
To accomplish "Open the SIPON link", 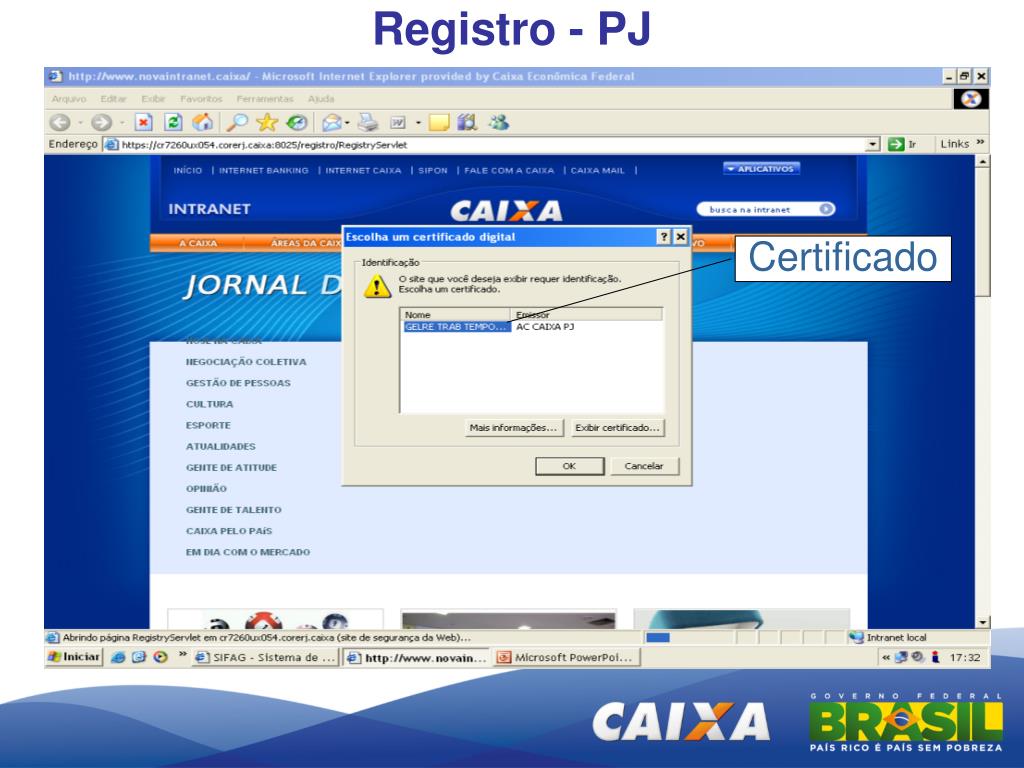I will coord(432,170).
